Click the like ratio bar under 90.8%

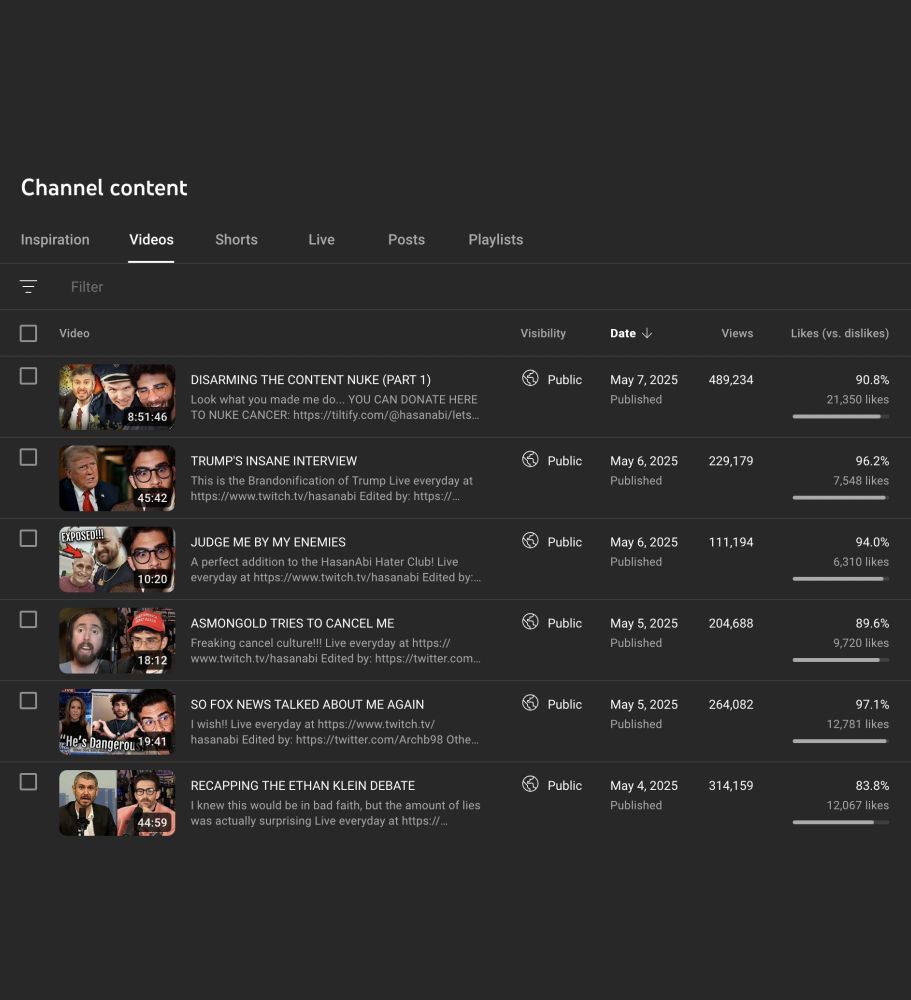pyautogui.click(x=841, y=416)
